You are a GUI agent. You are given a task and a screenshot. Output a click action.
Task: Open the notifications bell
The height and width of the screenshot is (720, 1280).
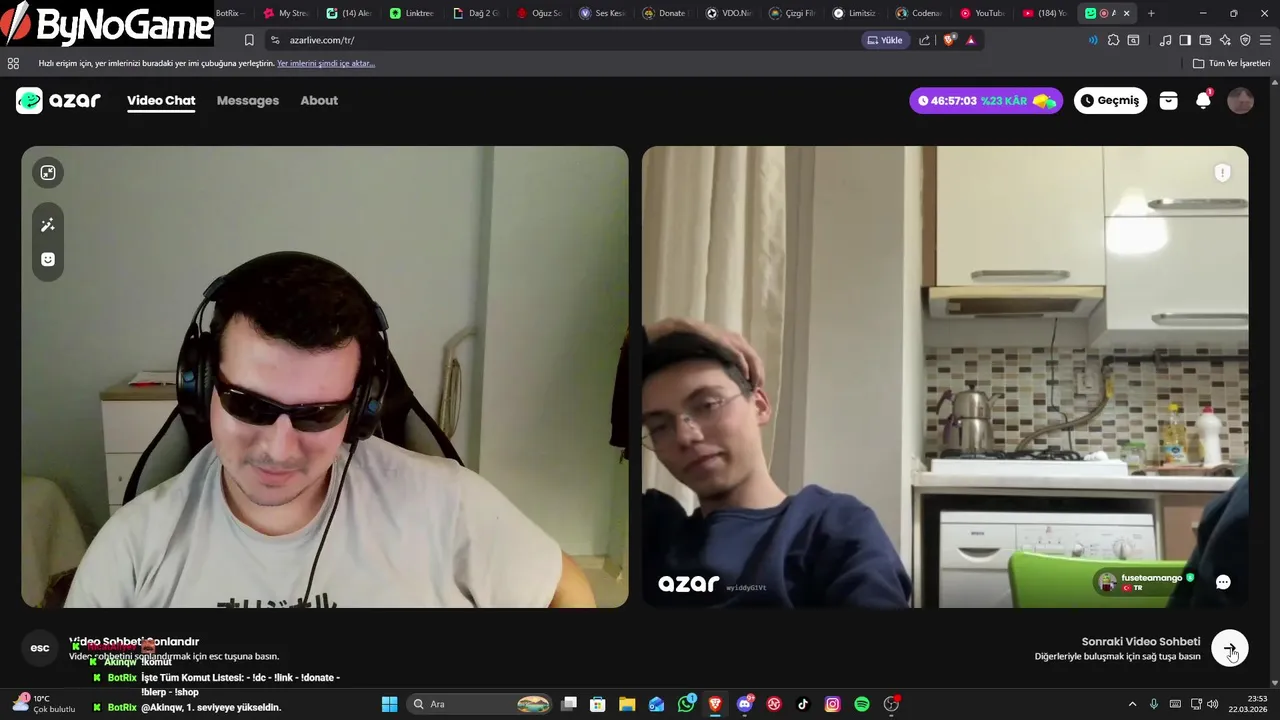(x=1204, y=100)
